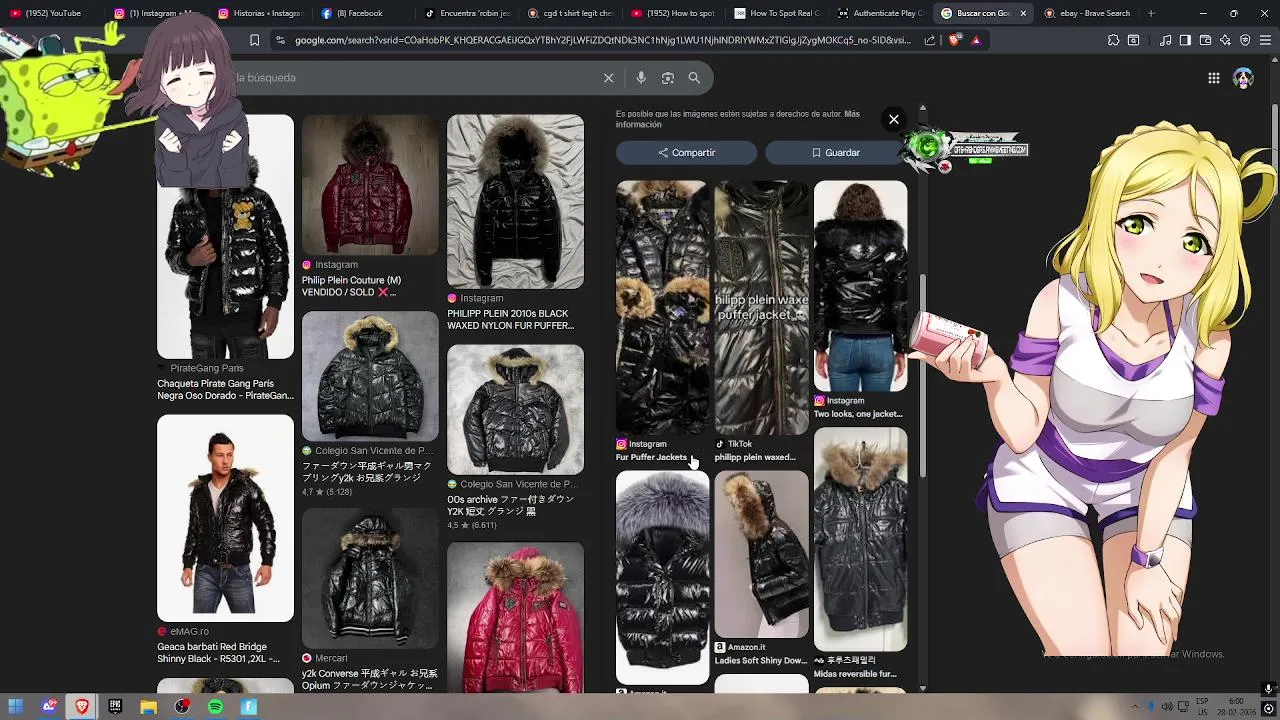Viewport: 1280px width, 720px height.
Task: Open 'Two looks, one jacket' Instagram result
Action: click(x=858, y=414)
